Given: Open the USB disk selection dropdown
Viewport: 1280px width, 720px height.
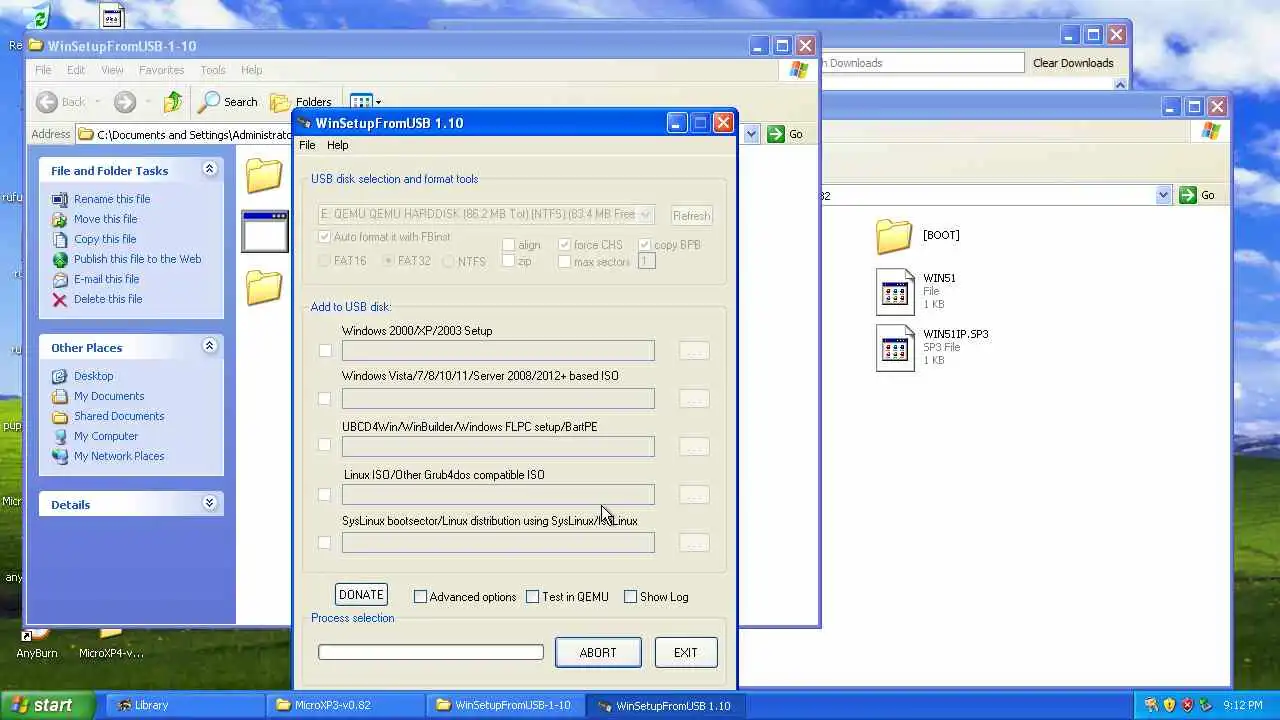Looking at the screenshot, I should 646,214.
